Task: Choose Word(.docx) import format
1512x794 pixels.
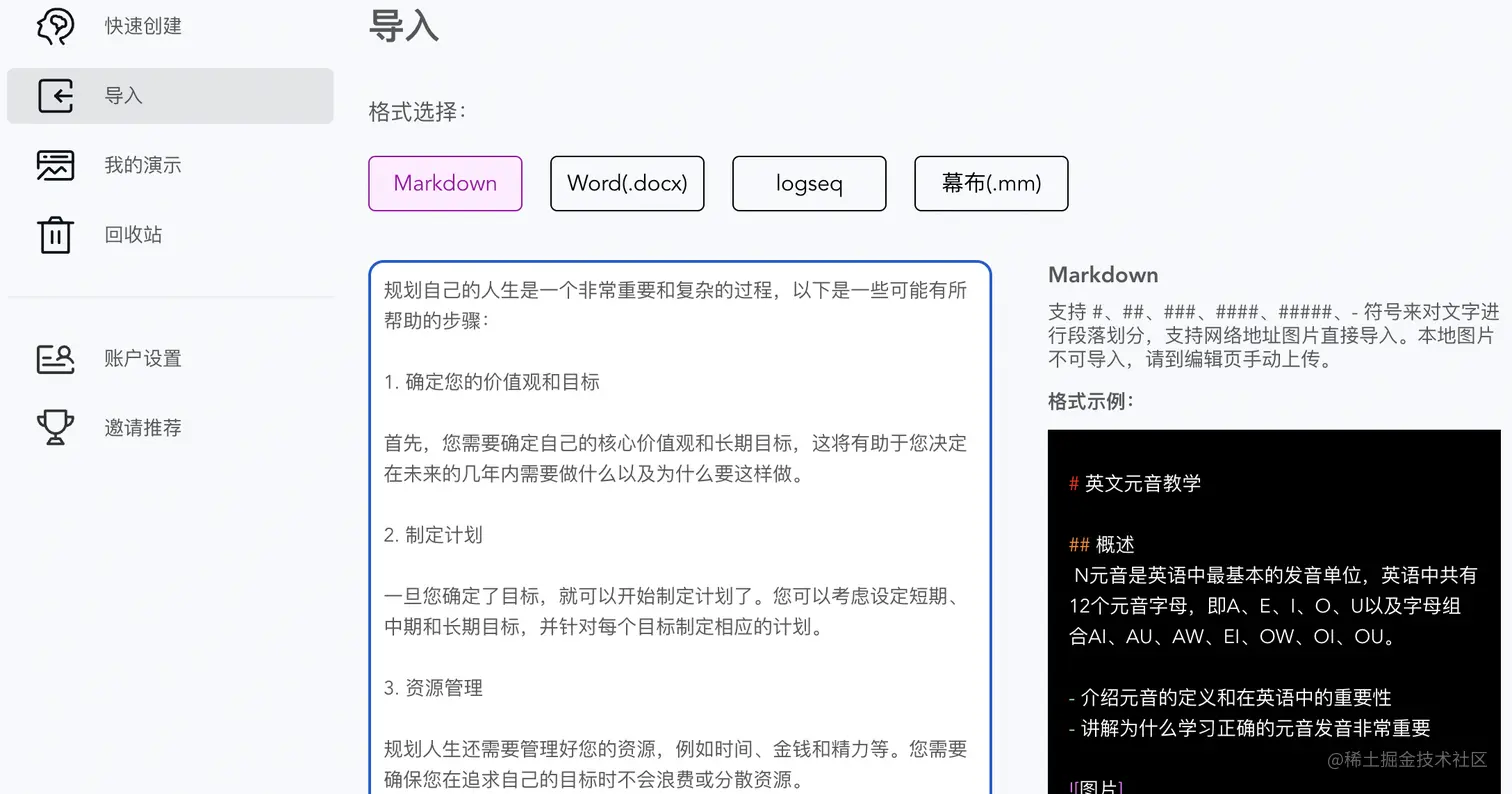Action: [x=627, y=183]
